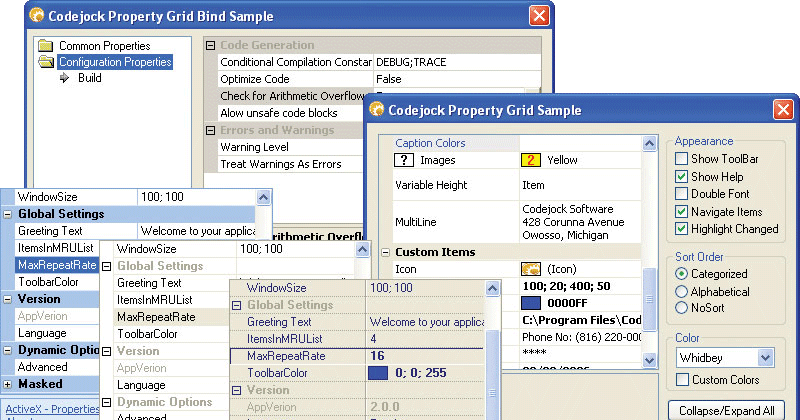The width and height of the screenshot is (800, 420).
Task: Select the highlighted MaxRepeatRate row in blue grid
Action: (x=57, y=265)
